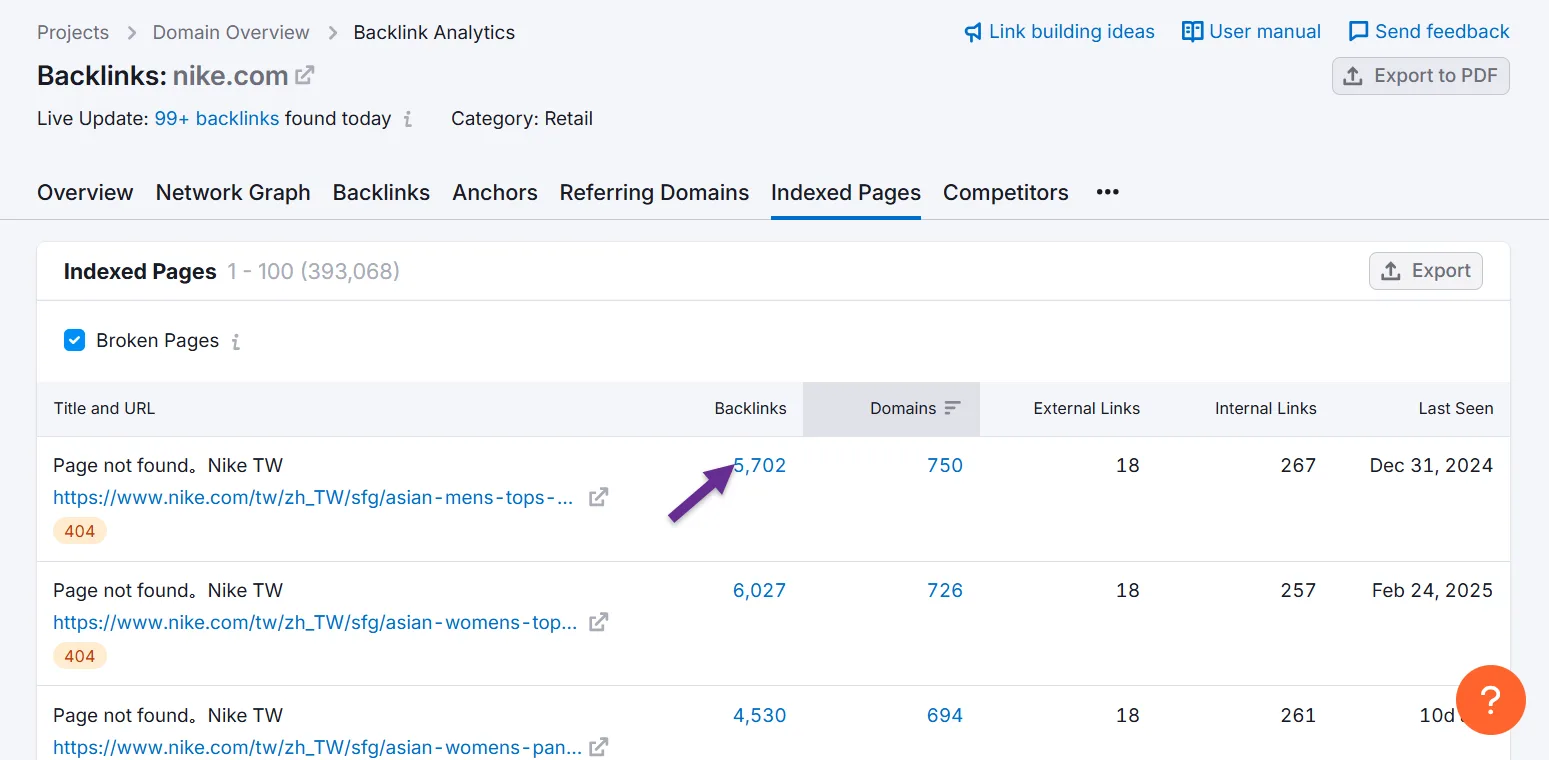Screen dimensions: 1549x760
Task: Go to Domain Overview breadcrumb
Action: click(x=231, y=32)
